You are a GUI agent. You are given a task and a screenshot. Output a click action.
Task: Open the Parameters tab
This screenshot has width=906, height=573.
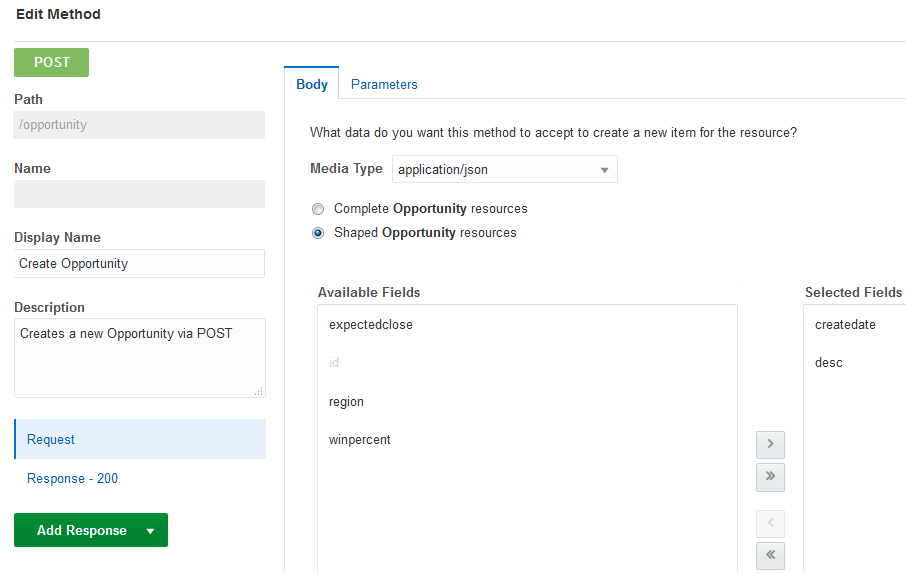[384, 85]
